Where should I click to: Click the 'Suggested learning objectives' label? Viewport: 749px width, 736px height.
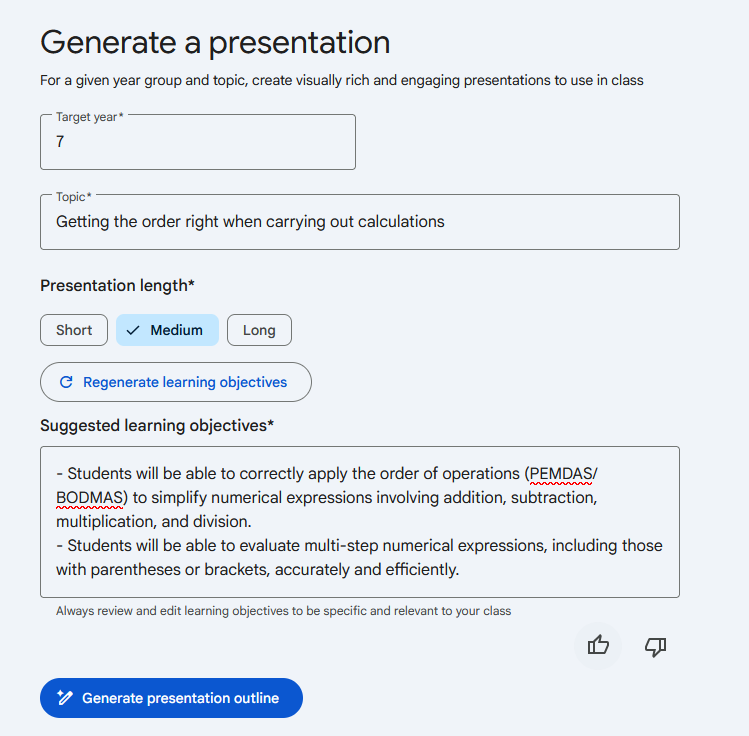157,426
